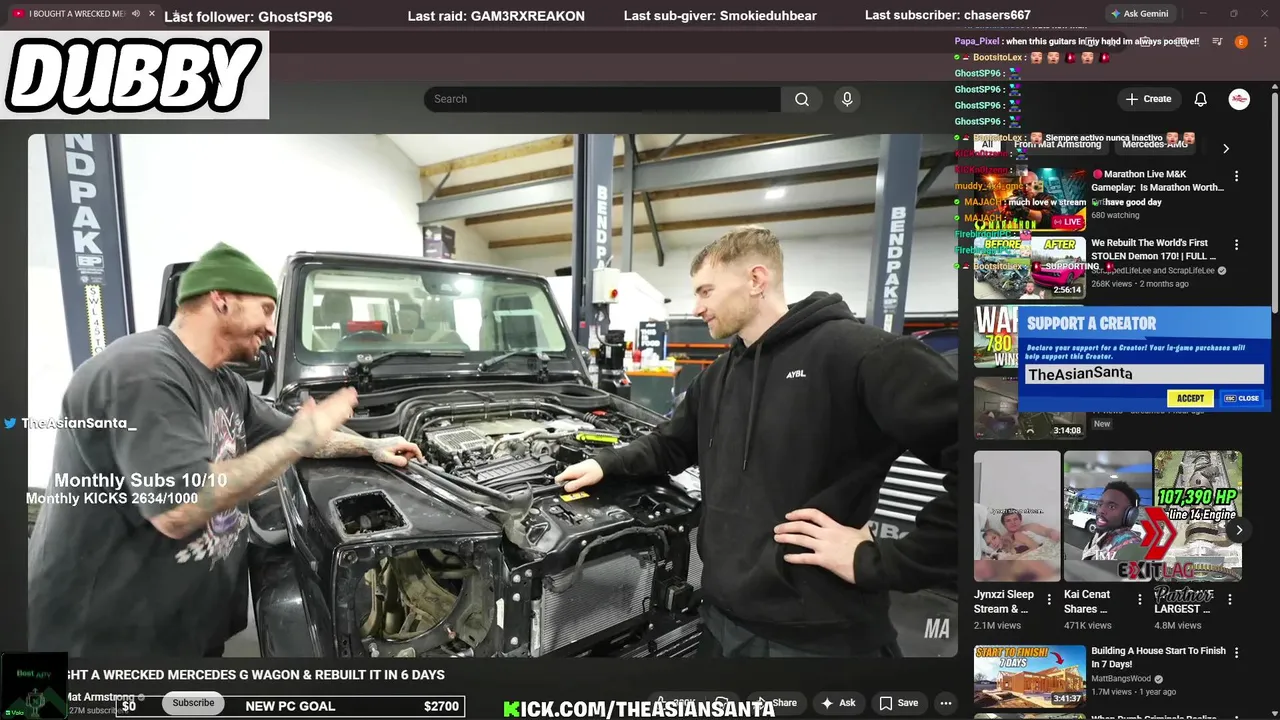Open 'Building A House Start To Finish' title
Image resolution: width=1280 pixels, height=720 pixels.
click(1158, 657)
